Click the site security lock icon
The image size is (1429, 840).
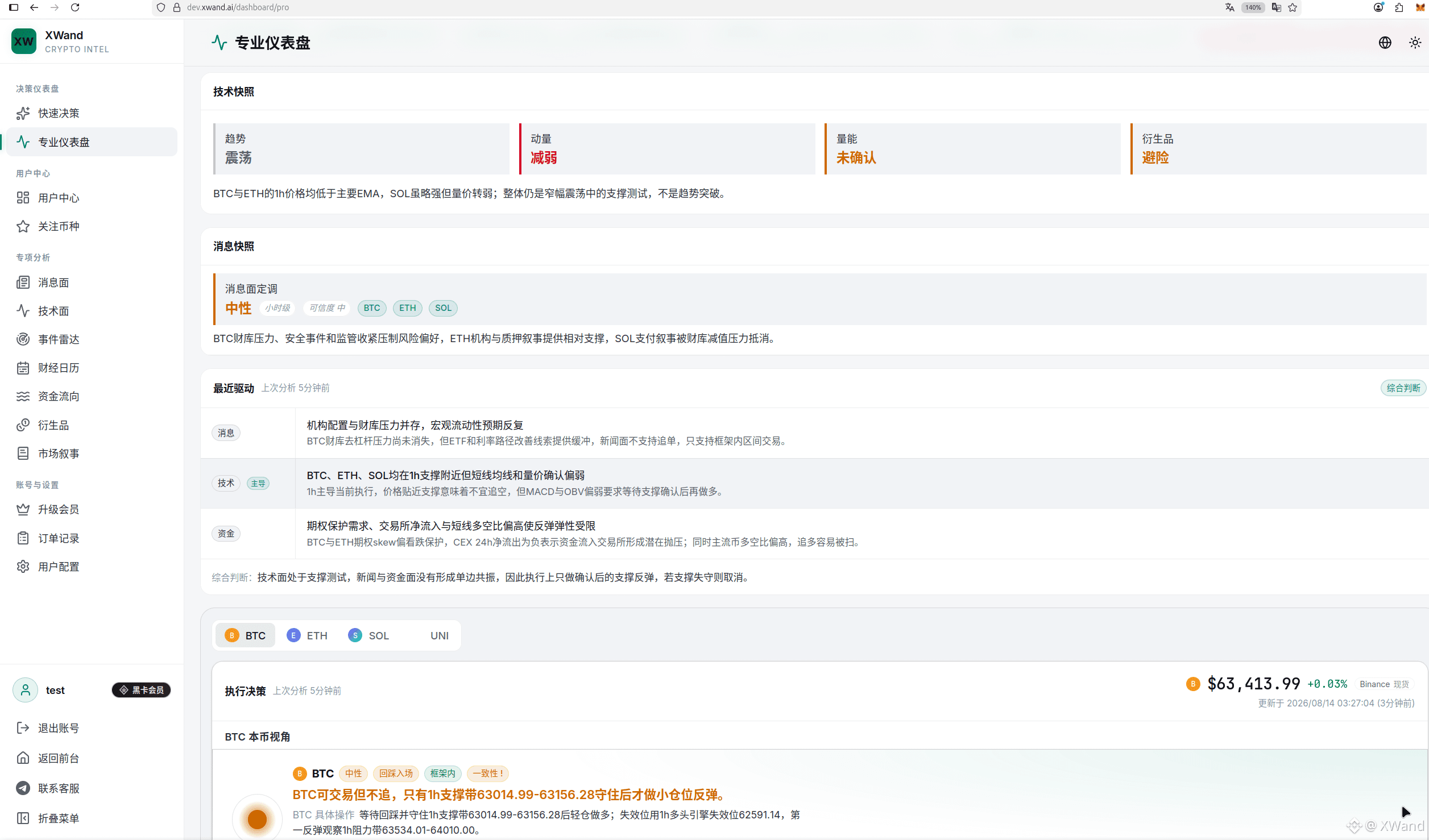pyautogui.click(x=177, y=7)
